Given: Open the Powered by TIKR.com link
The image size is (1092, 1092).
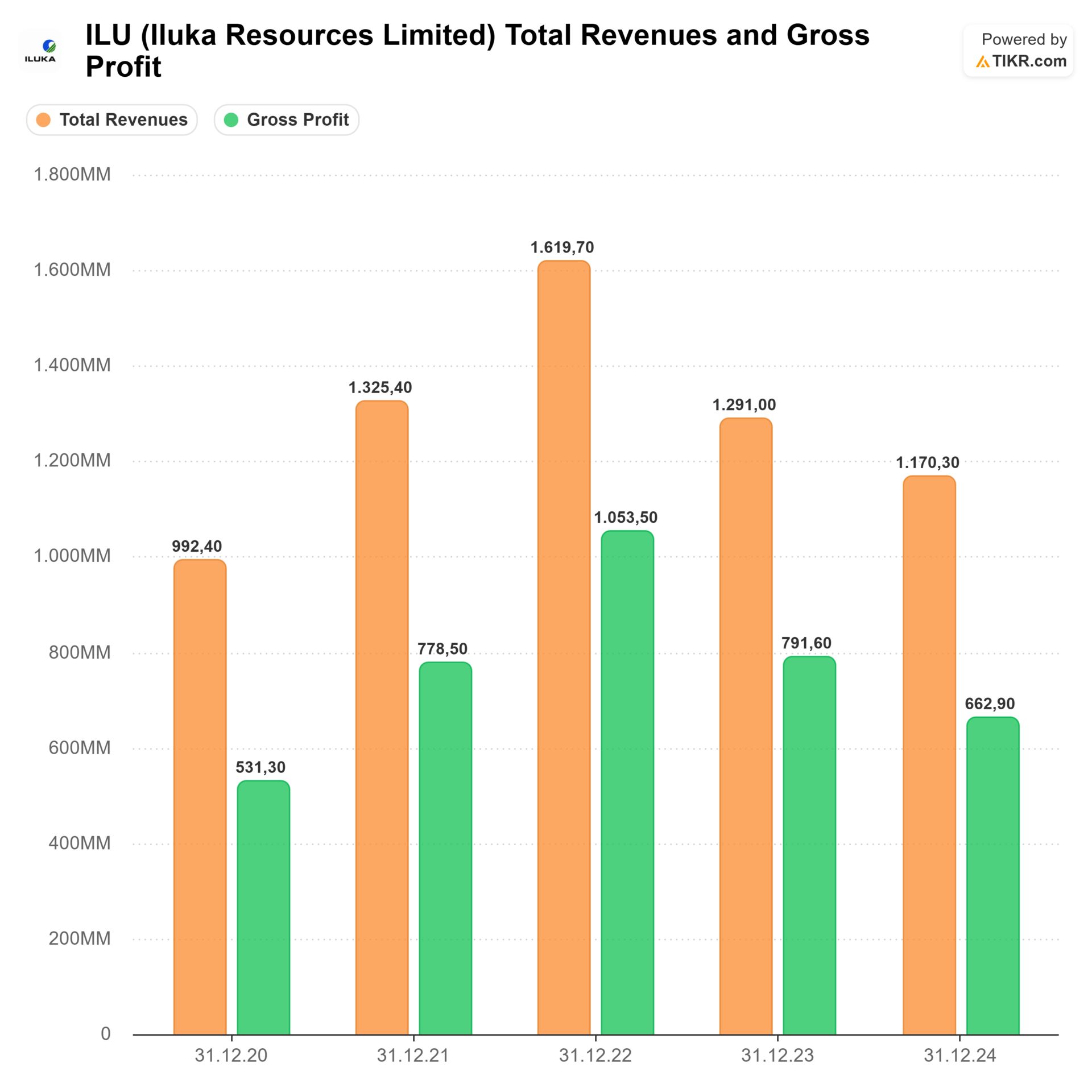Looking at the screenshot, I should pos(1017,51).
